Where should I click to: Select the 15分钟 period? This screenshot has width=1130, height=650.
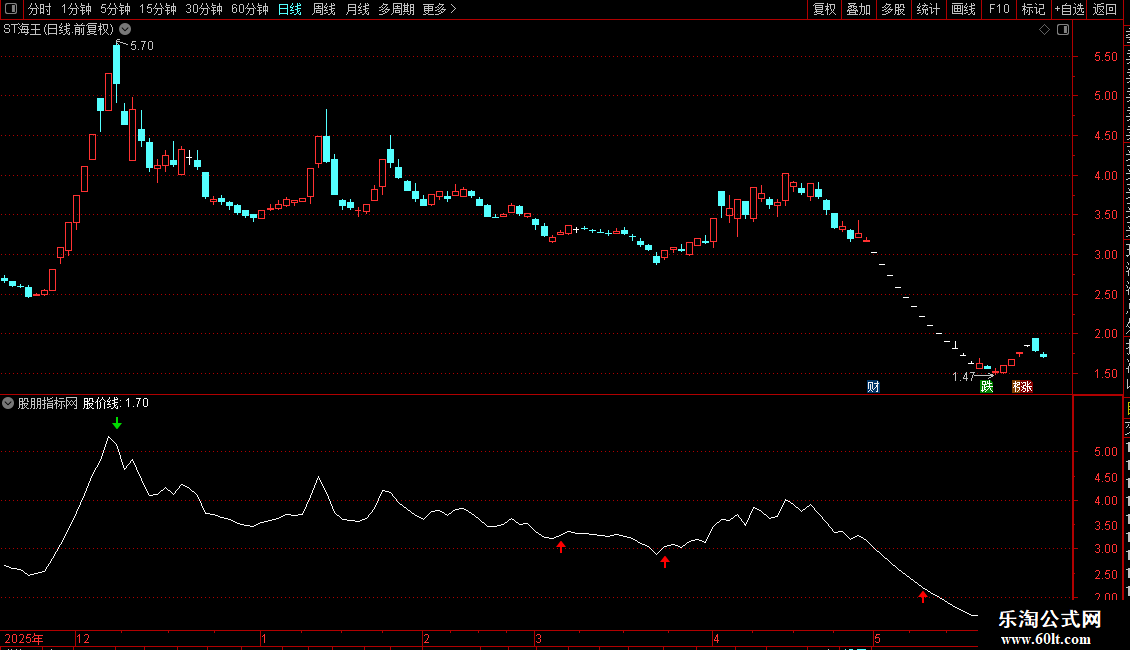157,9
